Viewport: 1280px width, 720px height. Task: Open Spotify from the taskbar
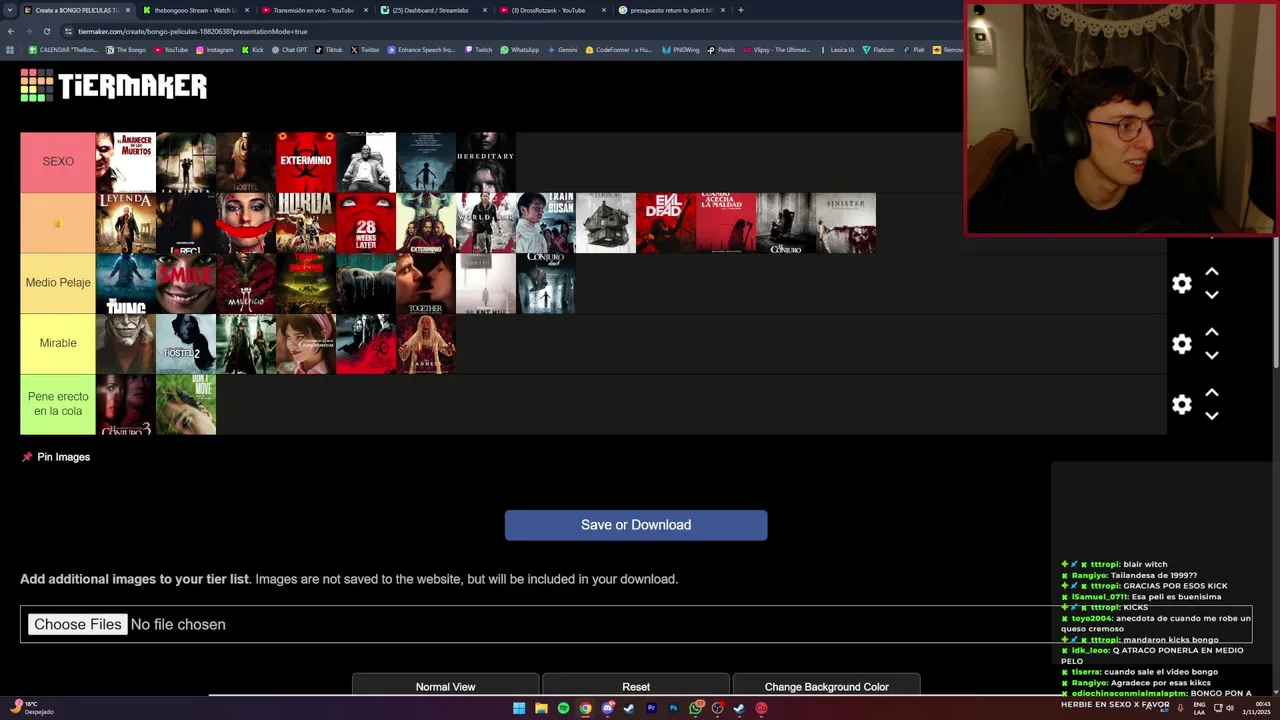click(x=563, y=708)
